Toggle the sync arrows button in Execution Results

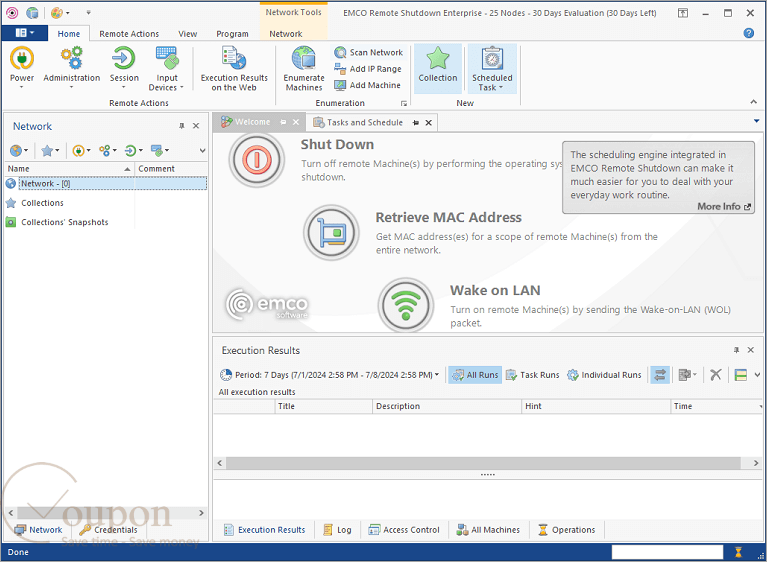click(660, 375)
